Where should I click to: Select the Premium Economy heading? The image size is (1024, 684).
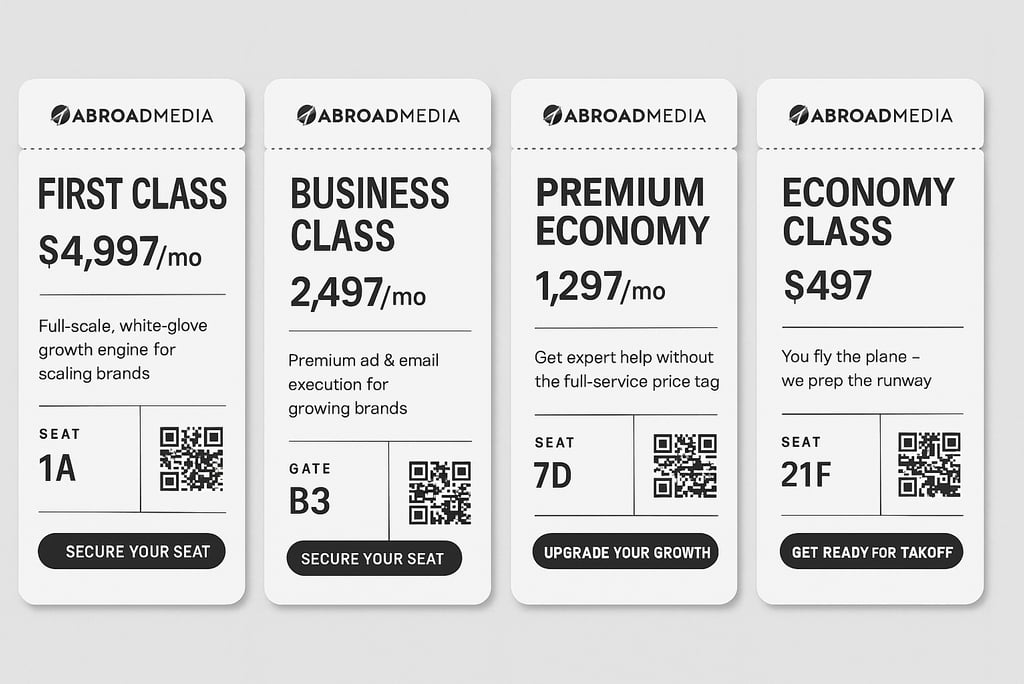click(x=622, y=210)
